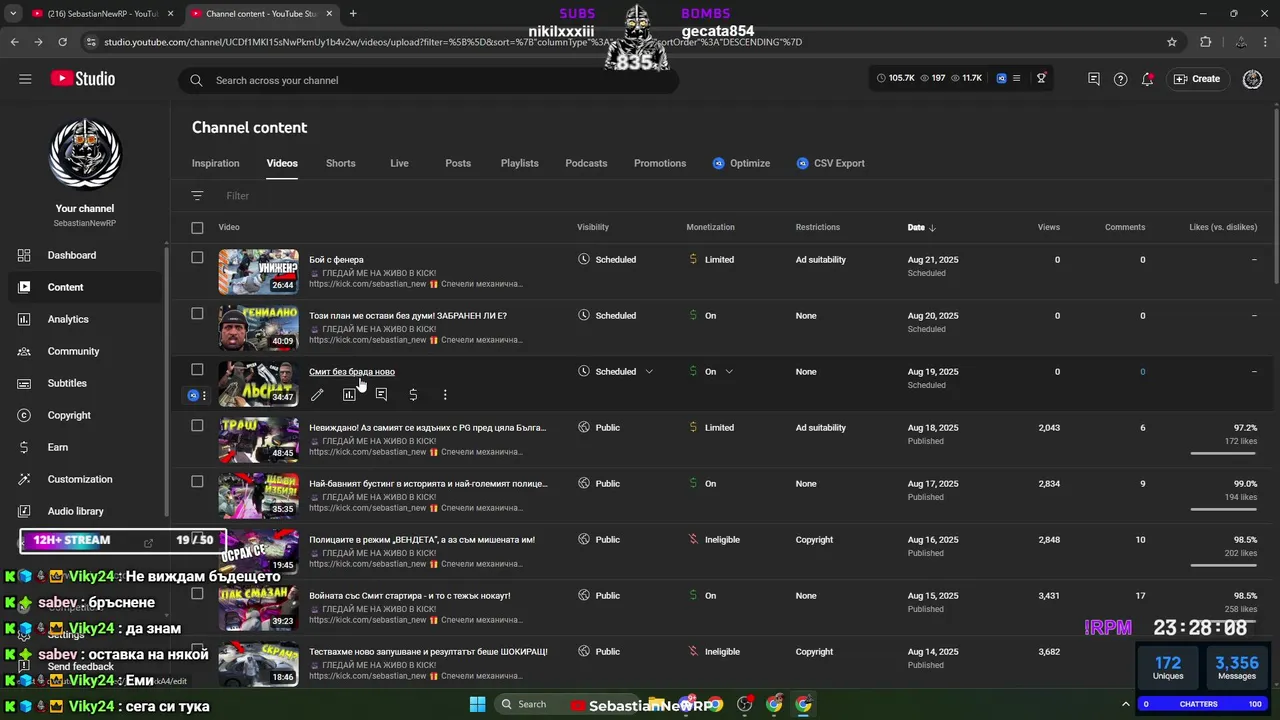Open Comments icon for Смит без брада ново

381,395
